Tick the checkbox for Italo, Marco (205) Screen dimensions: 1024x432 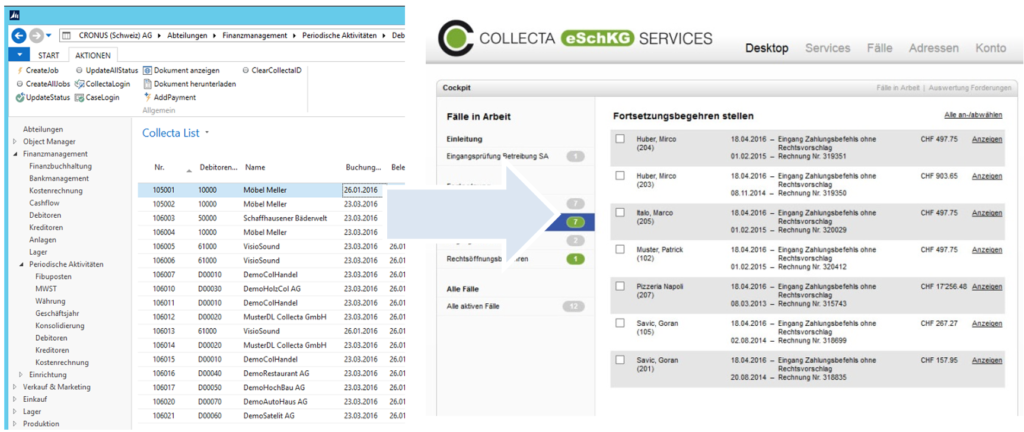620,212
